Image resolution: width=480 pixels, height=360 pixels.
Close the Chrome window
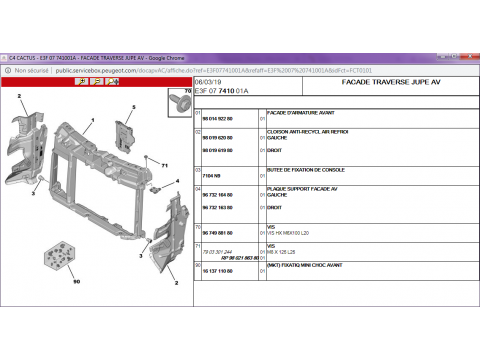tap(470, 56)
